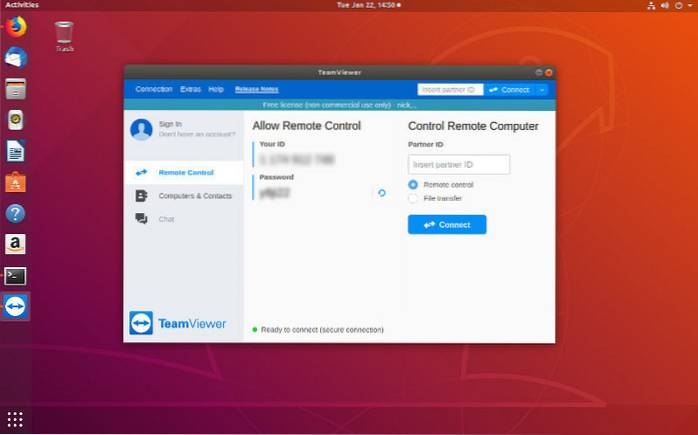
Task: Open Ubuntu Software from the dock
Action: (x=15, y=182)
